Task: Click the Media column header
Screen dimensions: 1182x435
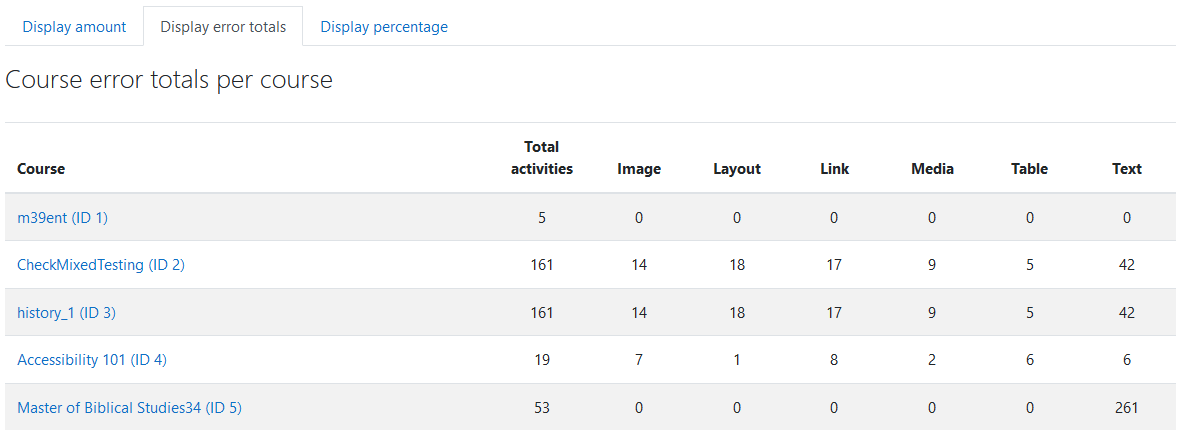Action: click(x=932, y=170)
